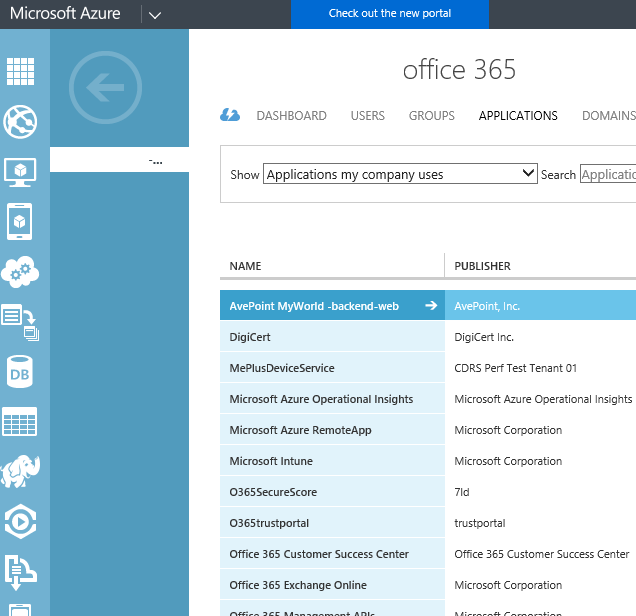The image size is (636, 616).
Task: Open HDInsight elephant icon in sidebar
Action: pos(20,471)
